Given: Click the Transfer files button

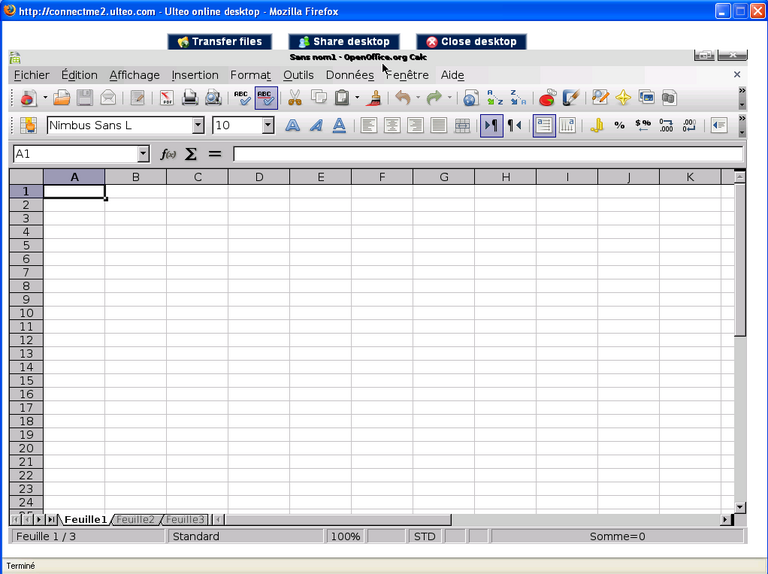Looking at the screenshot, I should (x=219, y=42).
